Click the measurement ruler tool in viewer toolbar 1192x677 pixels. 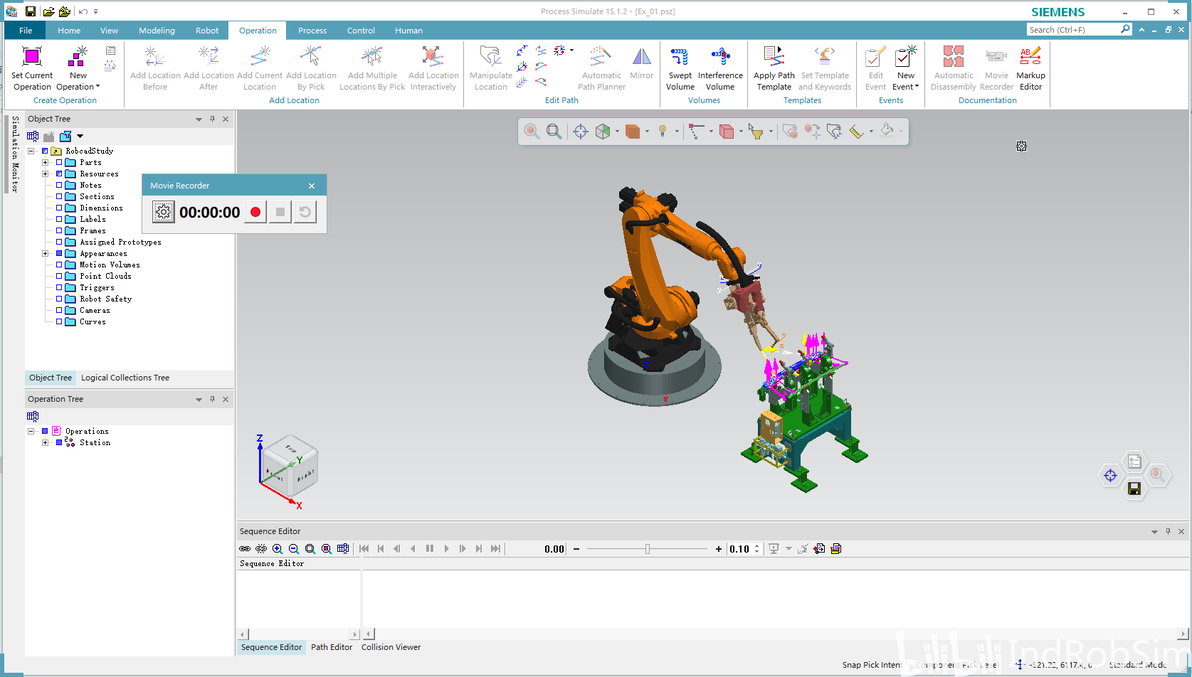[x=857, y=131]
